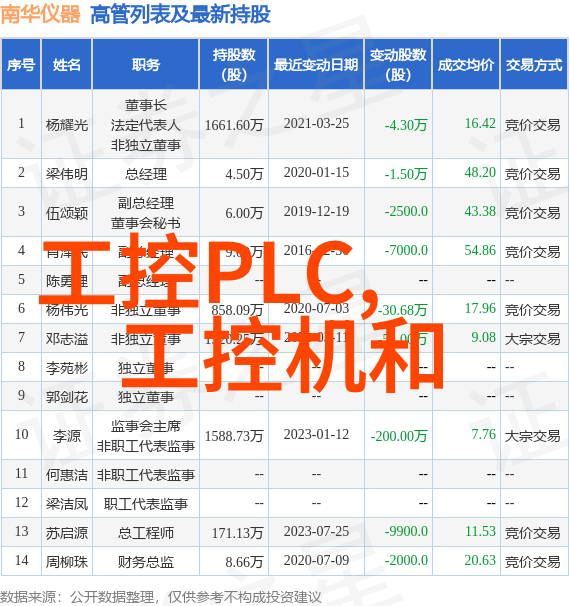Click 独立董事 in 郭剑花 row

coord(146,397)
